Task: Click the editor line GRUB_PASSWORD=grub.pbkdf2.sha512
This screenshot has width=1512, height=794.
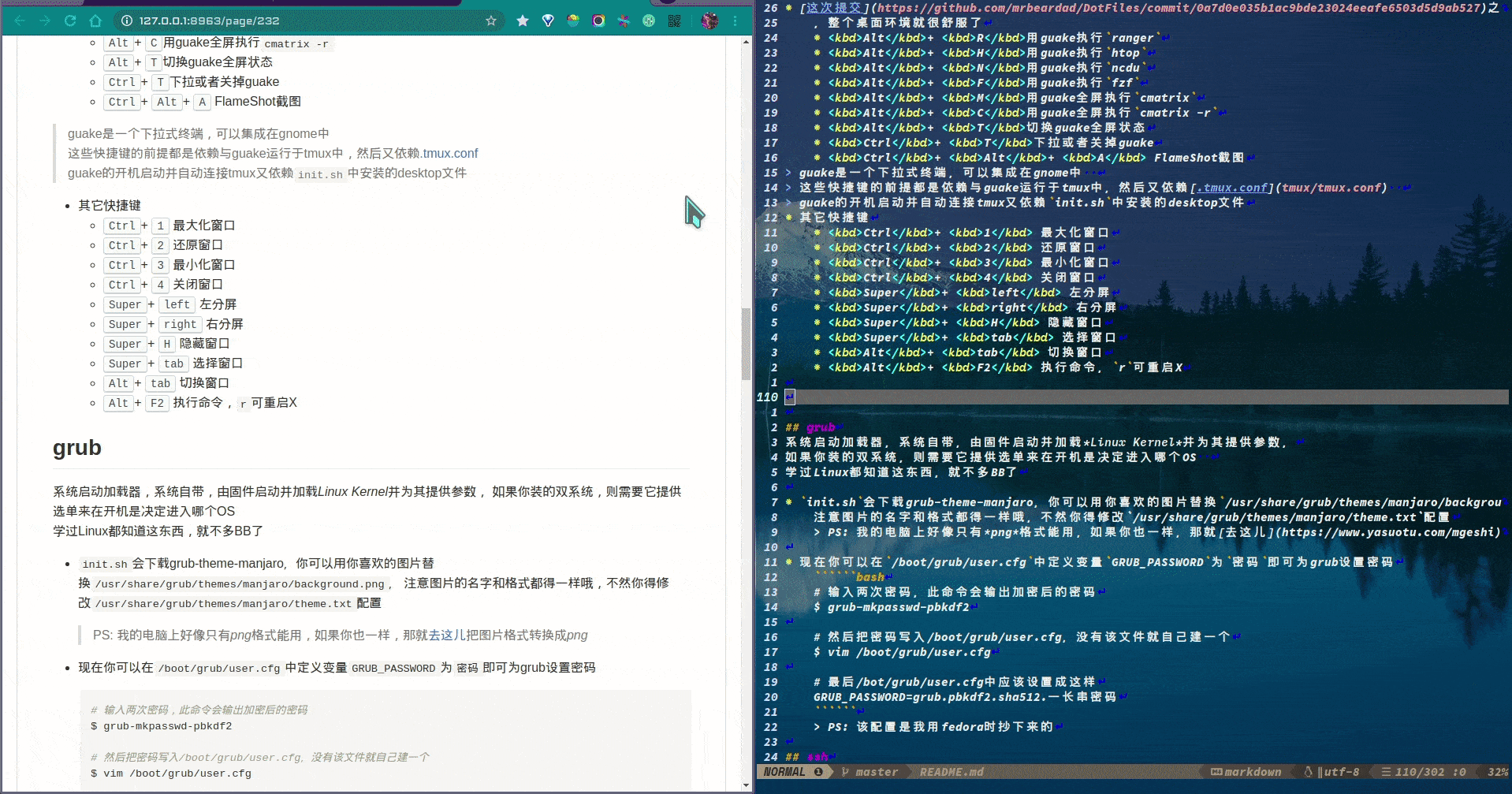Action: tap(970, 697)
